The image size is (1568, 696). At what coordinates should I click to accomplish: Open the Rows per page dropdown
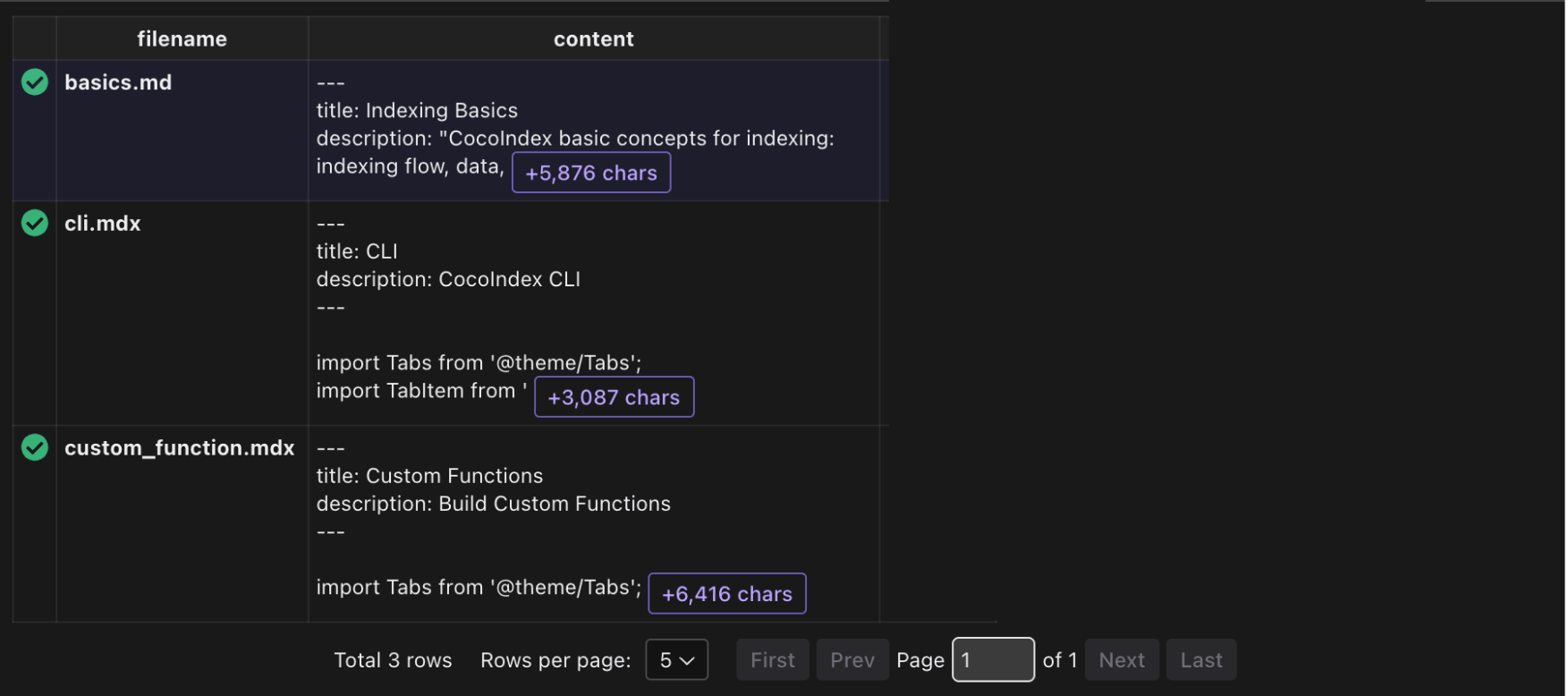pyautogui.click(x=676, y=659)
